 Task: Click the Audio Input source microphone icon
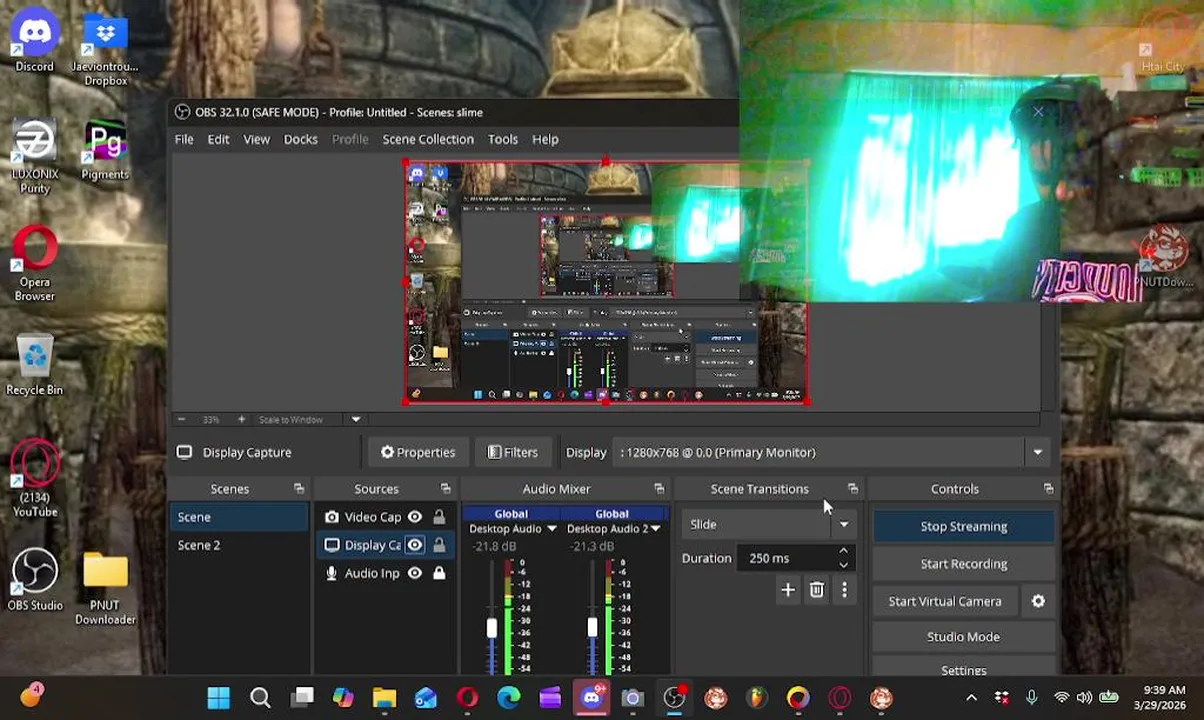pyautogui.click(x=332, y=573)
